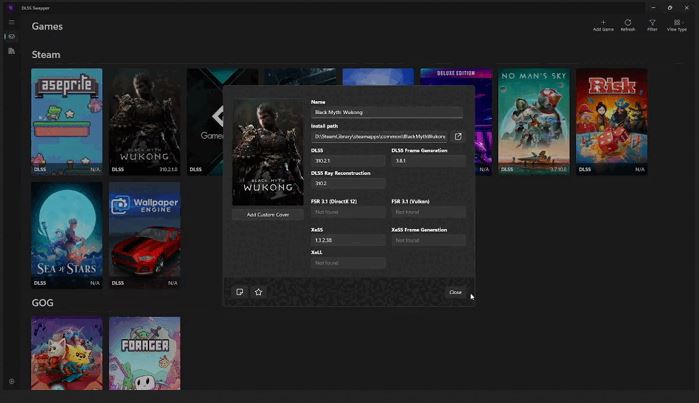Open the Filter toolbar button
The width and height of the screenshot is (699, 403).
click(x=652, y=25)
